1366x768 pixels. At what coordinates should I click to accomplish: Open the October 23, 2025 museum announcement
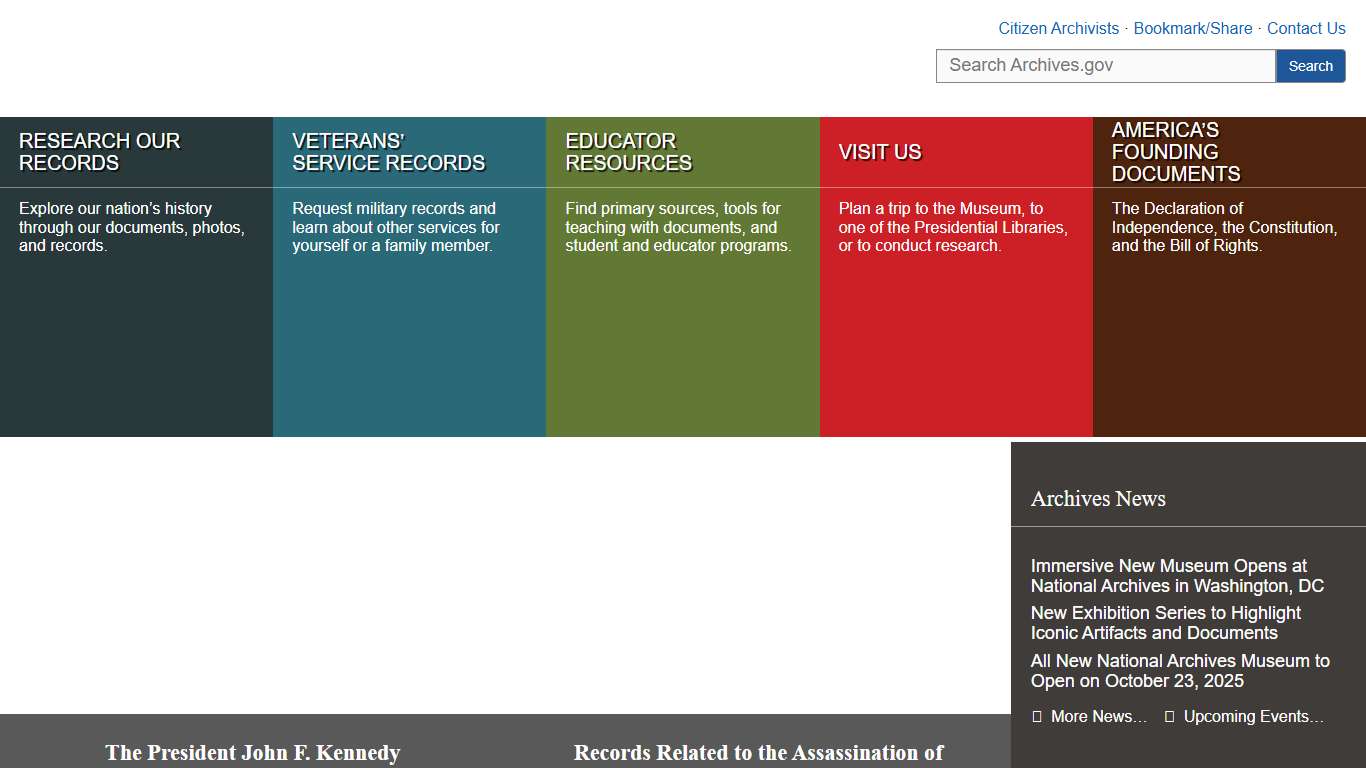click(x=1180, y=670)
